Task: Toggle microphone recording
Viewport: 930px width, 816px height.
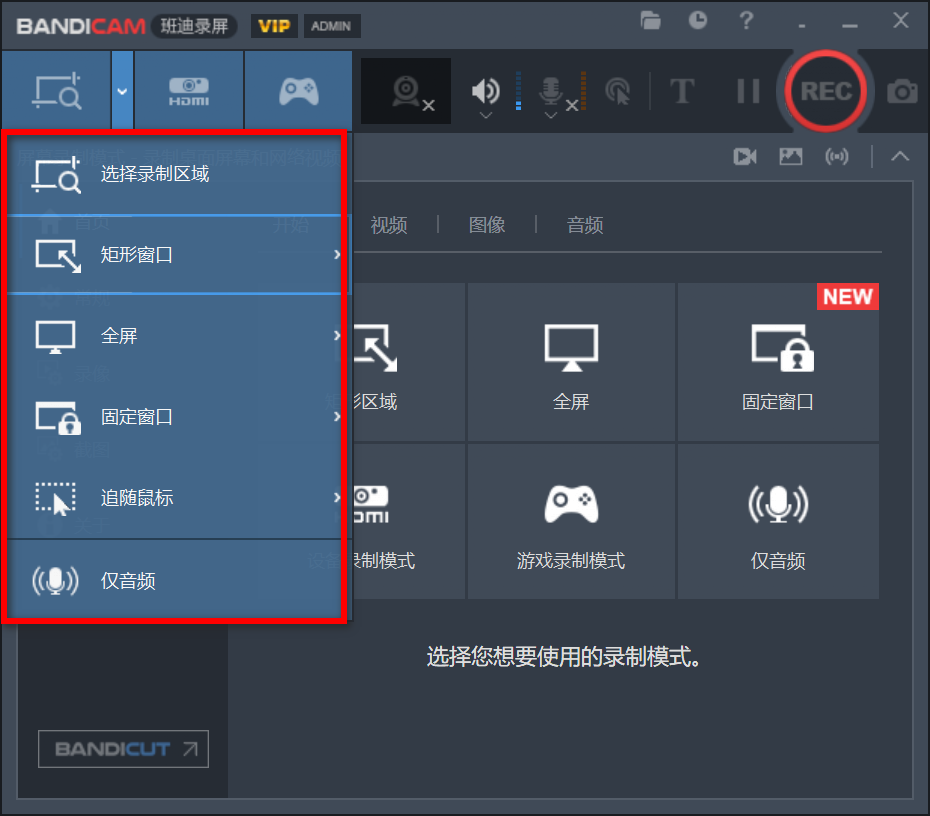Action: (x=550, y=90)
